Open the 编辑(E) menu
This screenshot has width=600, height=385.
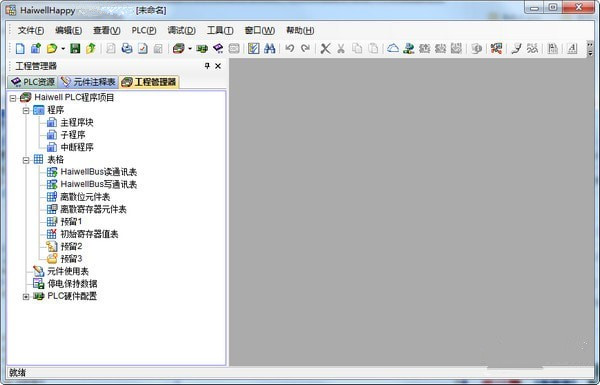tap(68, 30)
